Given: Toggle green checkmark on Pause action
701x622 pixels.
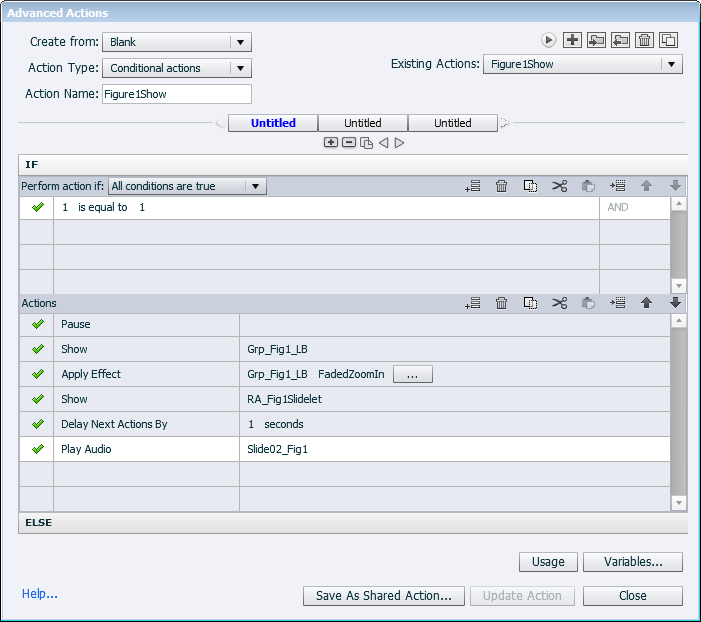Looking at the screenshot, I should (38, 324).
